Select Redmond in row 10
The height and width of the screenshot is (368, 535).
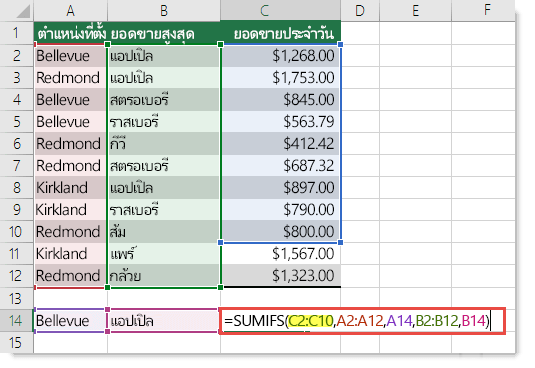(x=71, y=232)
